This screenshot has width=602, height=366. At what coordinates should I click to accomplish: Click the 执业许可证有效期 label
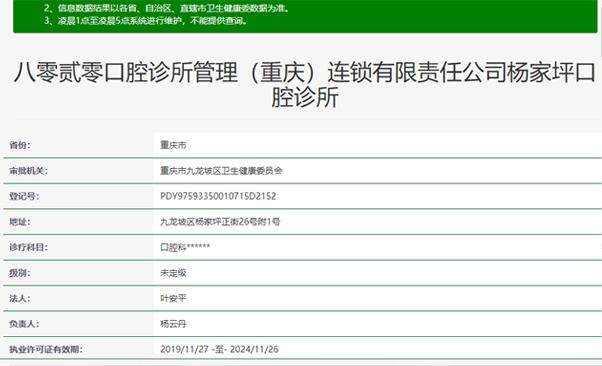46,349
